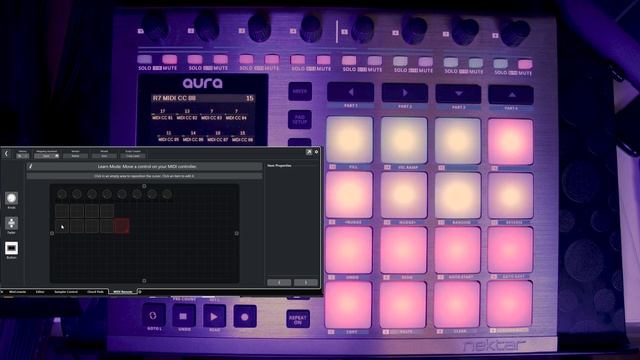Click the pop-out window icon beside the gear

coord(309,152)
